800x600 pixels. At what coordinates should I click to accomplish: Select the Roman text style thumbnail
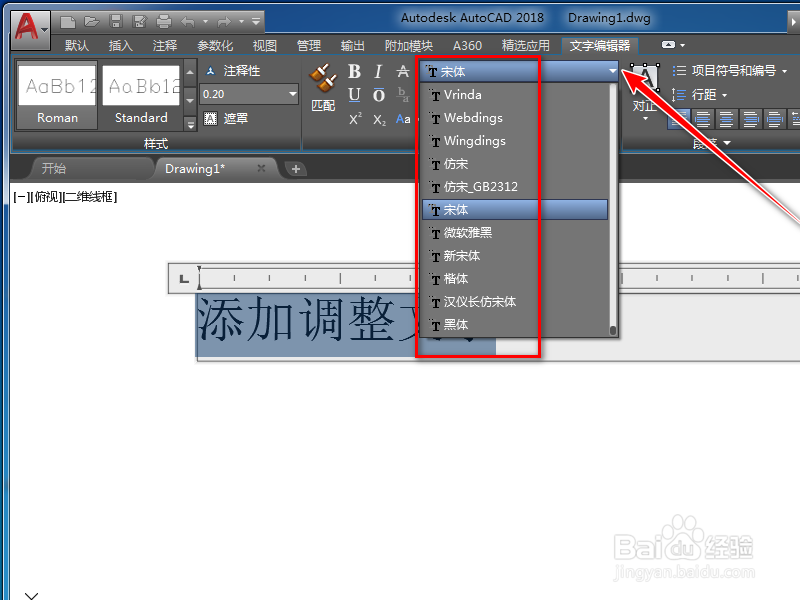click(x=57, y=95)
